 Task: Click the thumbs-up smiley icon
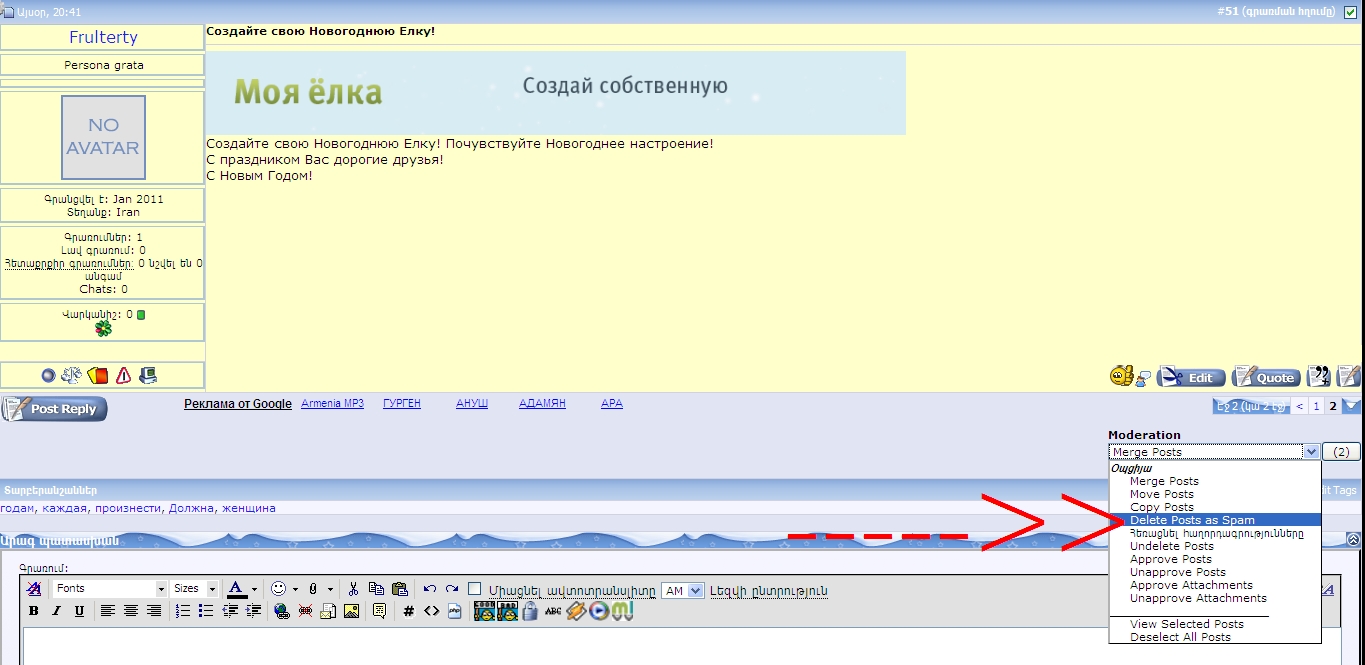(x=1121, y=377)
